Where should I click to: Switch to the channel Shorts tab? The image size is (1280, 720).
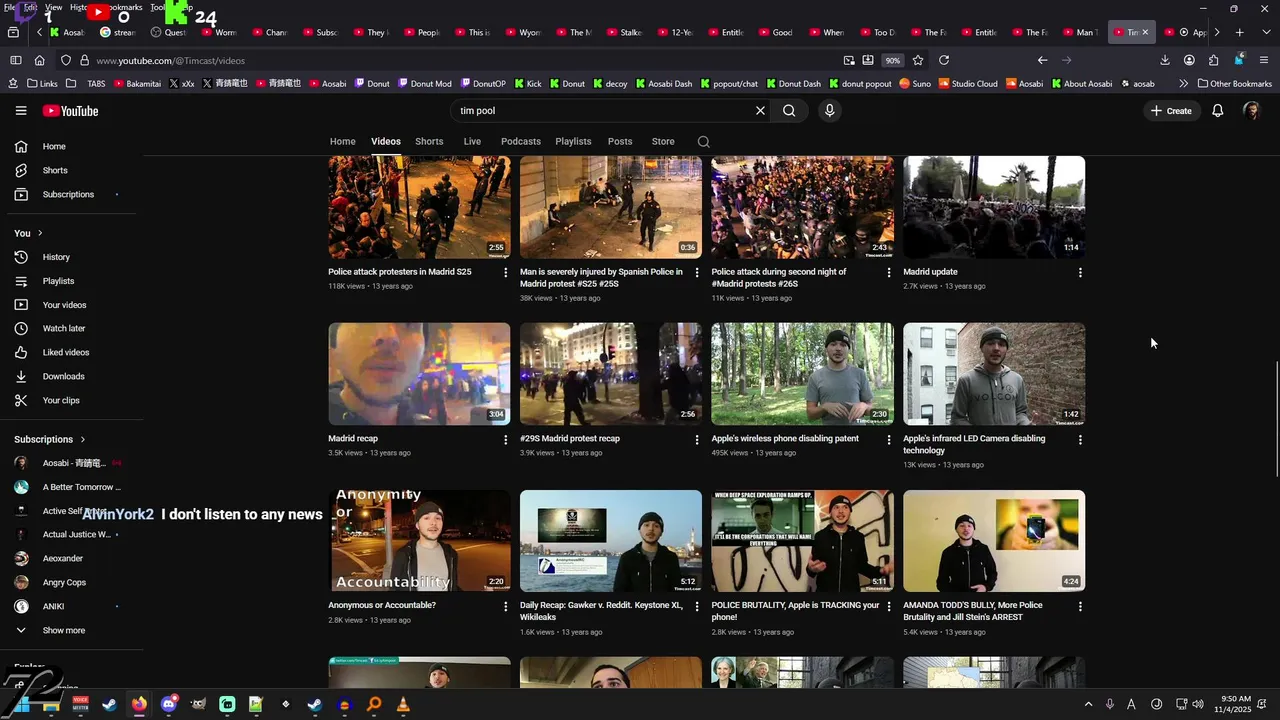pyautogui.click(x=429, y=142)
